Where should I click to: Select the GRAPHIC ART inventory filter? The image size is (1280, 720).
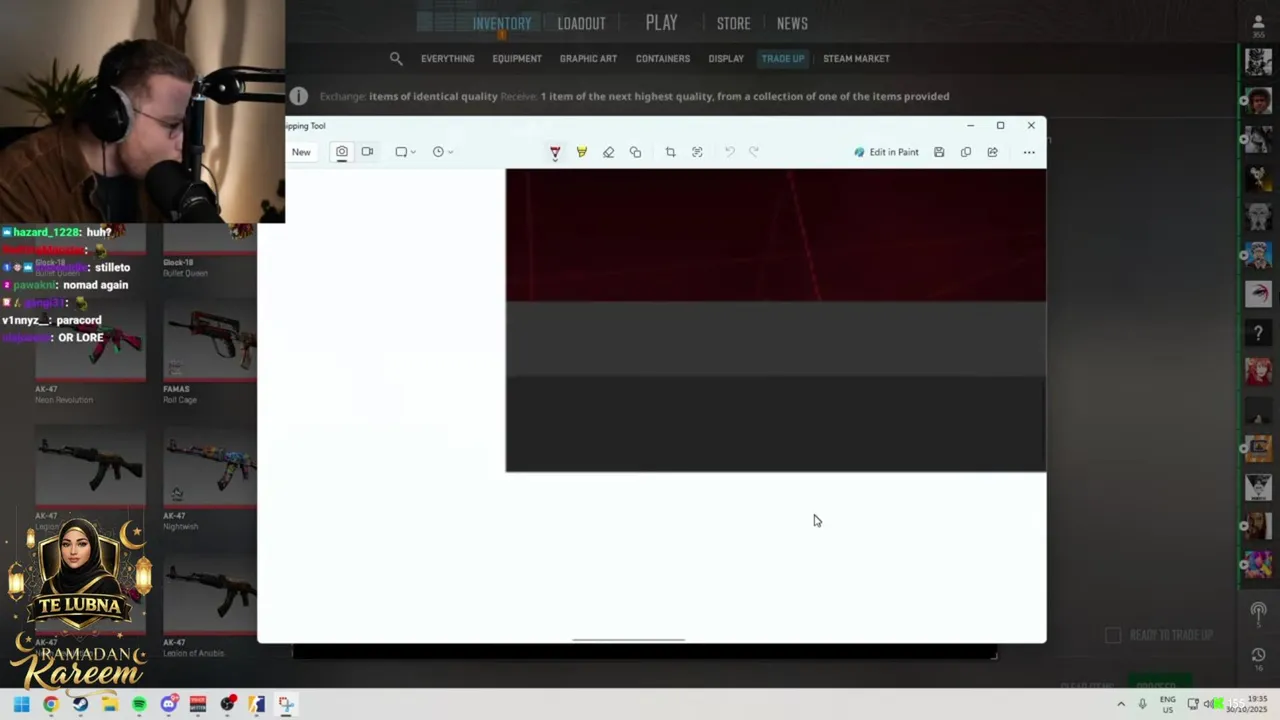[588, 58]
